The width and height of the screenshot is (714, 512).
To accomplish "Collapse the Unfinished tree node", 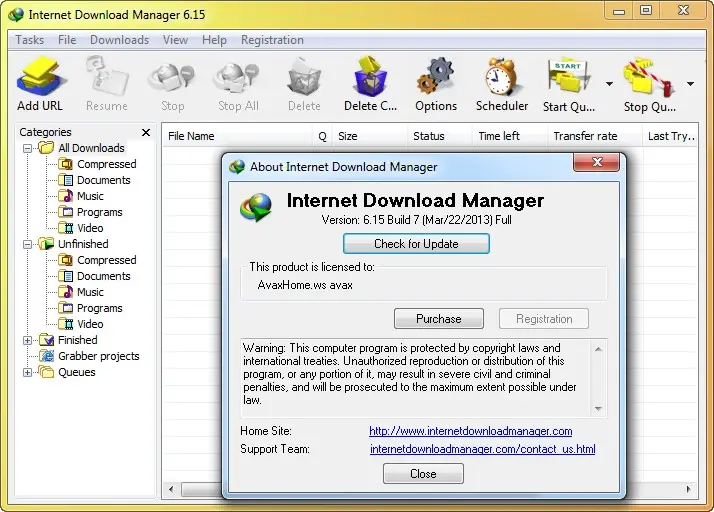I will [27, 244].
